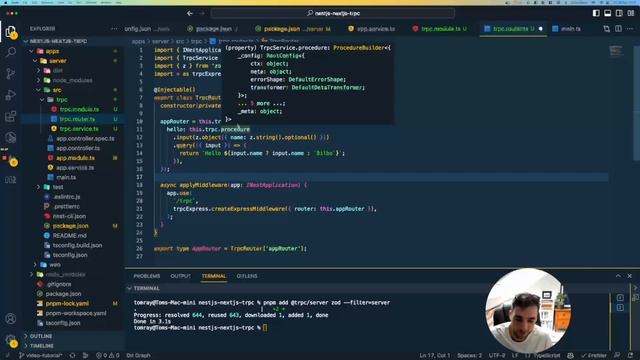Click the UTF-8 encoding status
640x360 pixels.
497,356
